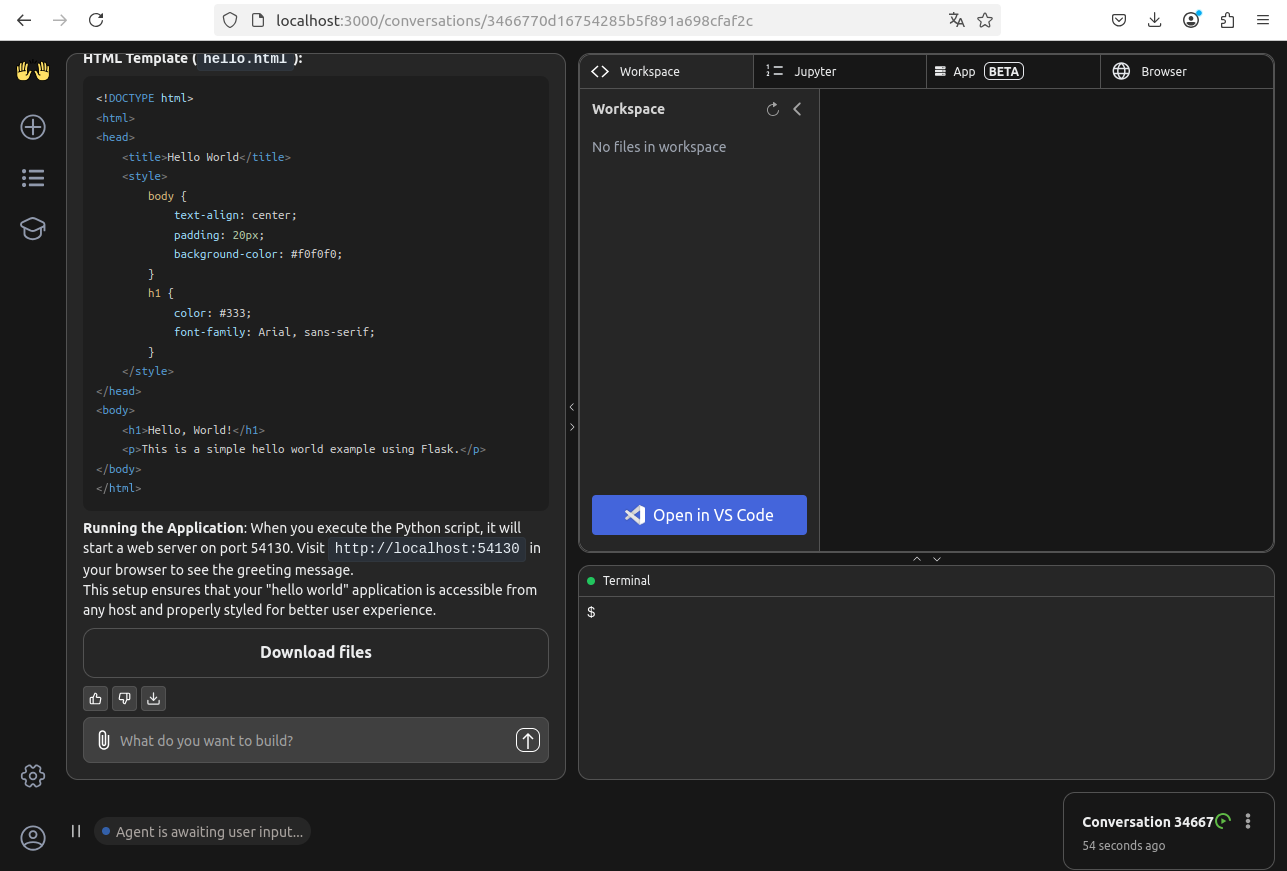Switch to the Jupyter tab
The height and width of the screenshot is (871, 1287).
(840, 71)
